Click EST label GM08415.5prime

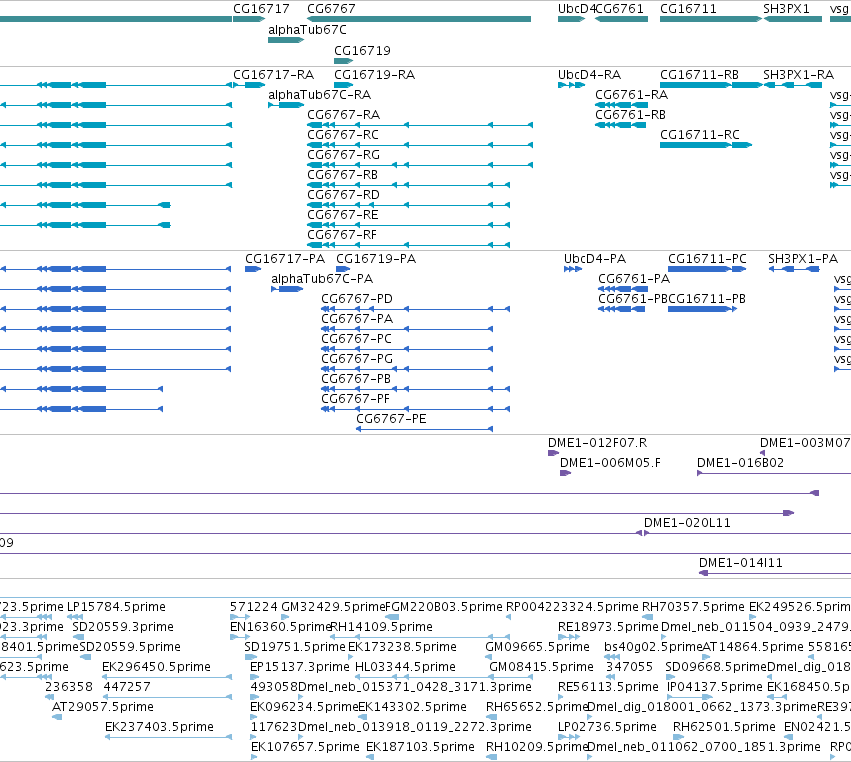click(x=541, y=667)
